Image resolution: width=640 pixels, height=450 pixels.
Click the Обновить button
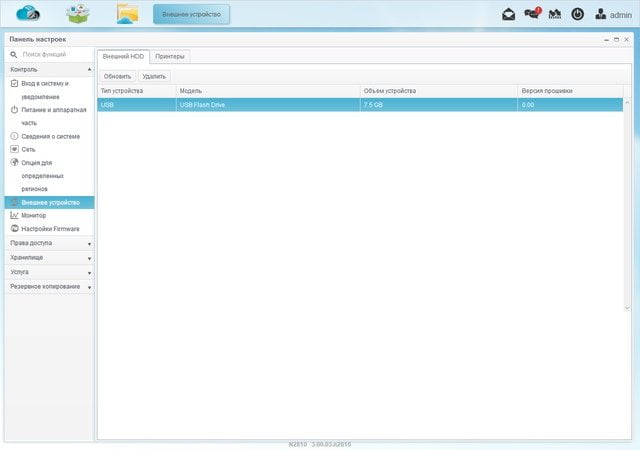118,76
